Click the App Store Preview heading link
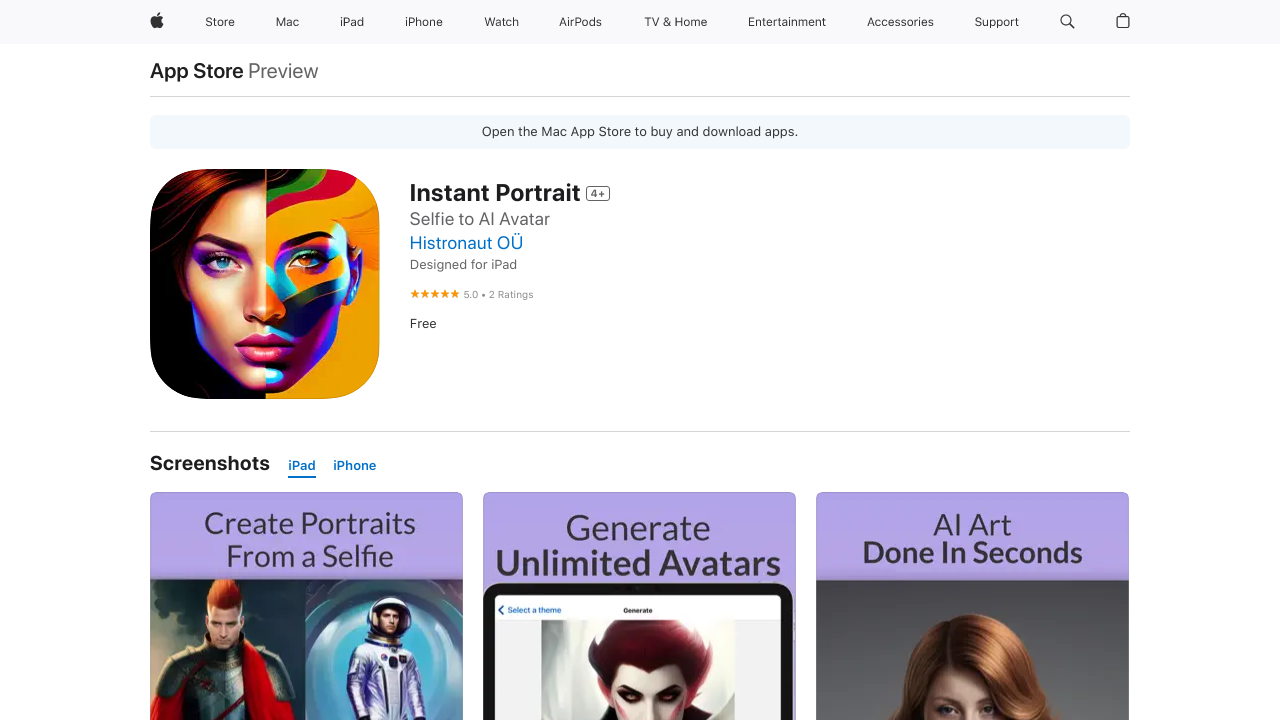The height and width of the screenshot is (720, 1280). coord(234,71)
